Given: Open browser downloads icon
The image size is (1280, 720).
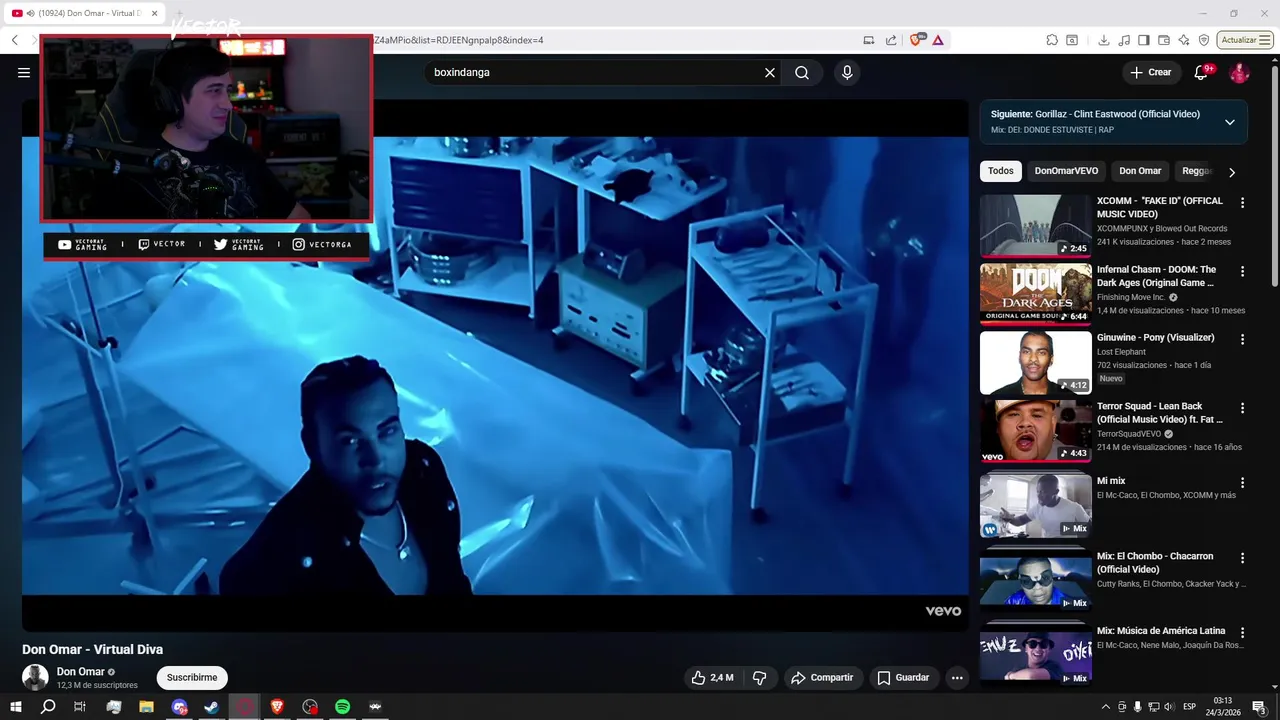Looking at the screenshot, I should pyautogui.click(x=1103, y=40).
